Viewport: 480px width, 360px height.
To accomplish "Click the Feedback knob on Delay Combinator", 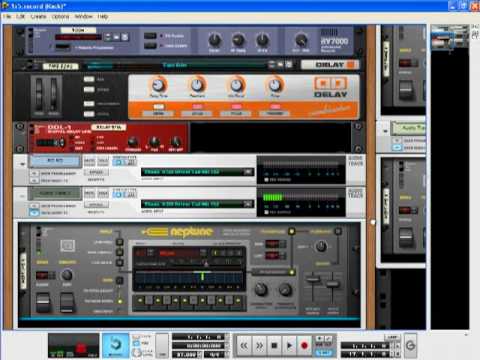I will (x=197, y=85).
